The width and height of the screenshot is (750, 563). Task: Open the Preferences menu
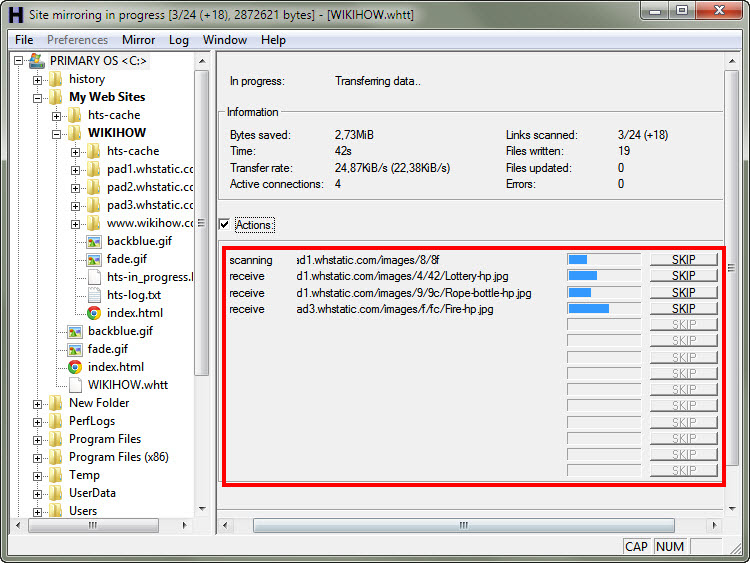[x=77, y=40]
